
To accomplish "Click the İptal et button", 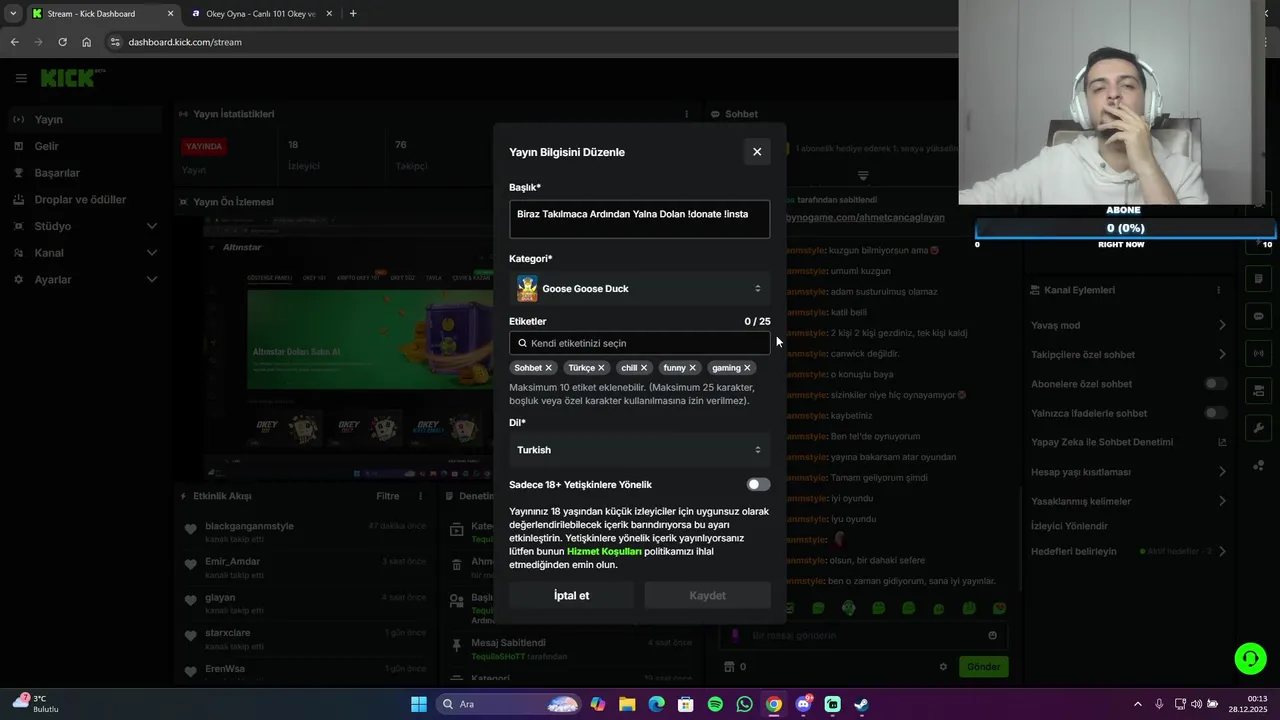I will pyautogui.click(x=571, y=596).
